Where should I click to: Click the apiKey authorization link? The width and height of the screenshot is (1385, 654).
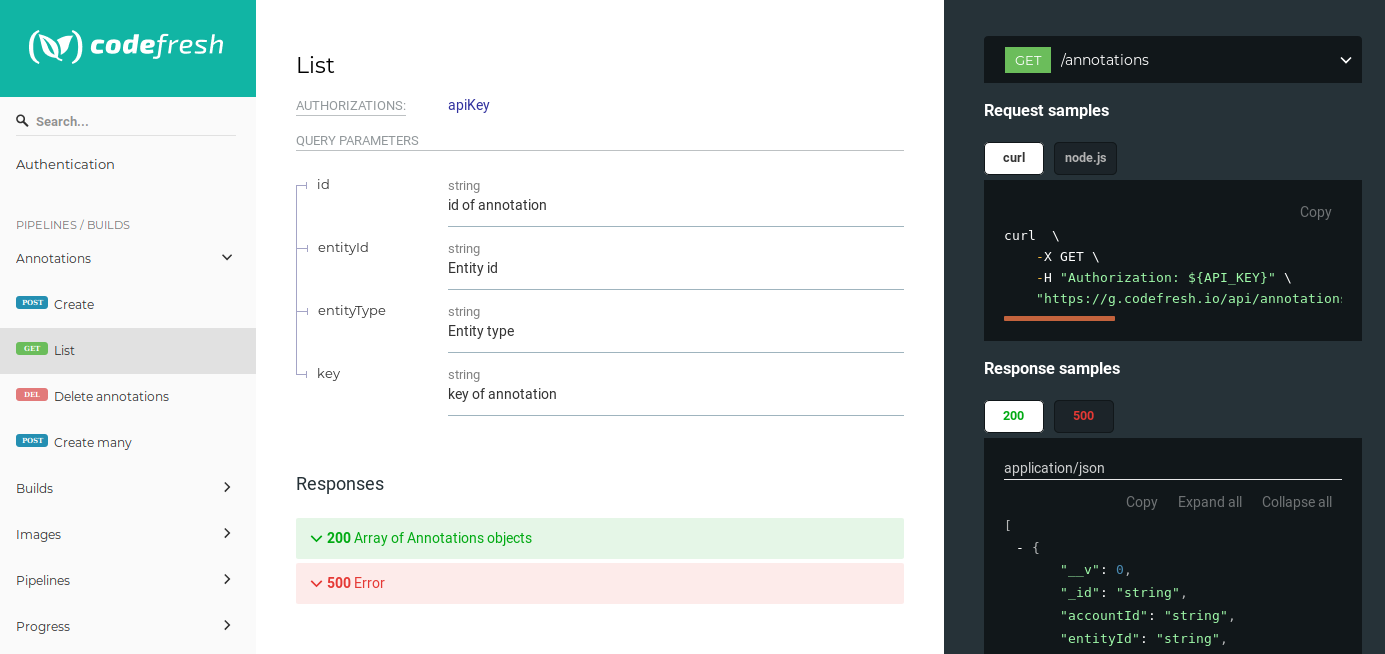point(468,105)
